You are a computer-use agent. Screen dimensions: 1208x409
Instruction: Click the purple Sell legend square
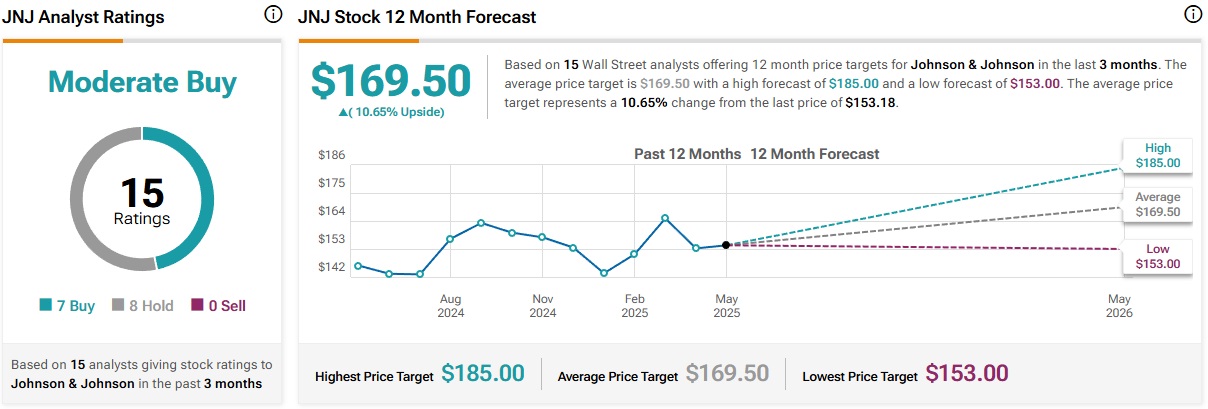point(197,306)
